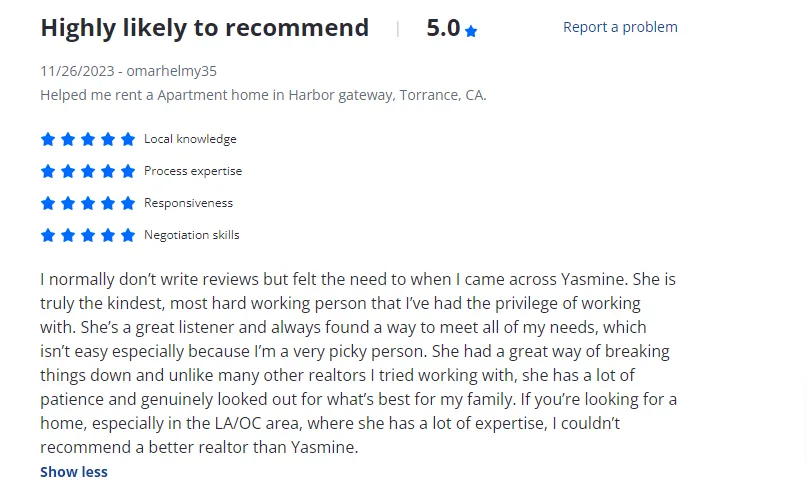Click the third star of Local knowledge
This screenshot has height=489, width=807.
coord(88,139)
